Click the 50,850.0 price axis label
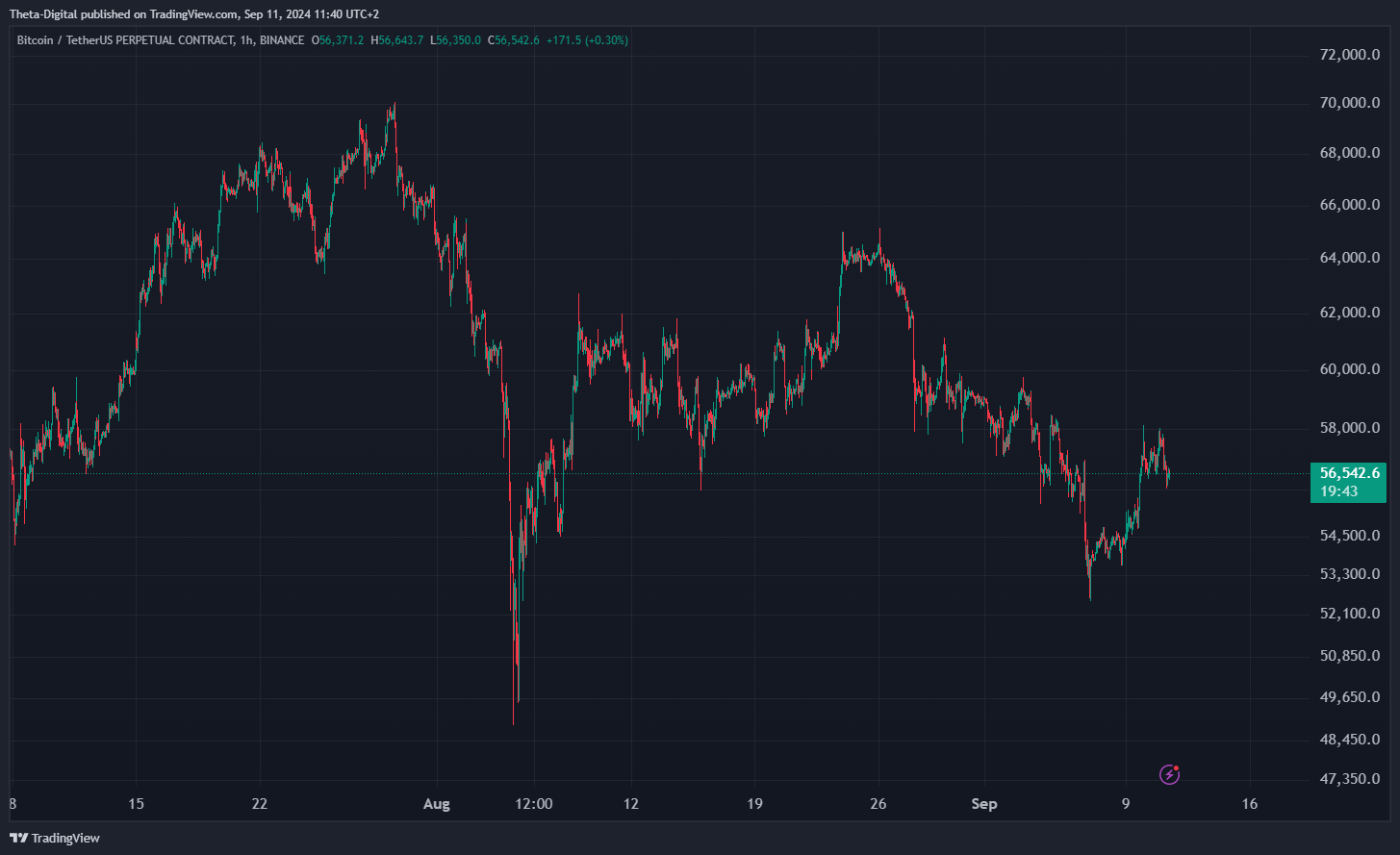Screen dimensions: 1400x855 click(x=1350, y=656)
